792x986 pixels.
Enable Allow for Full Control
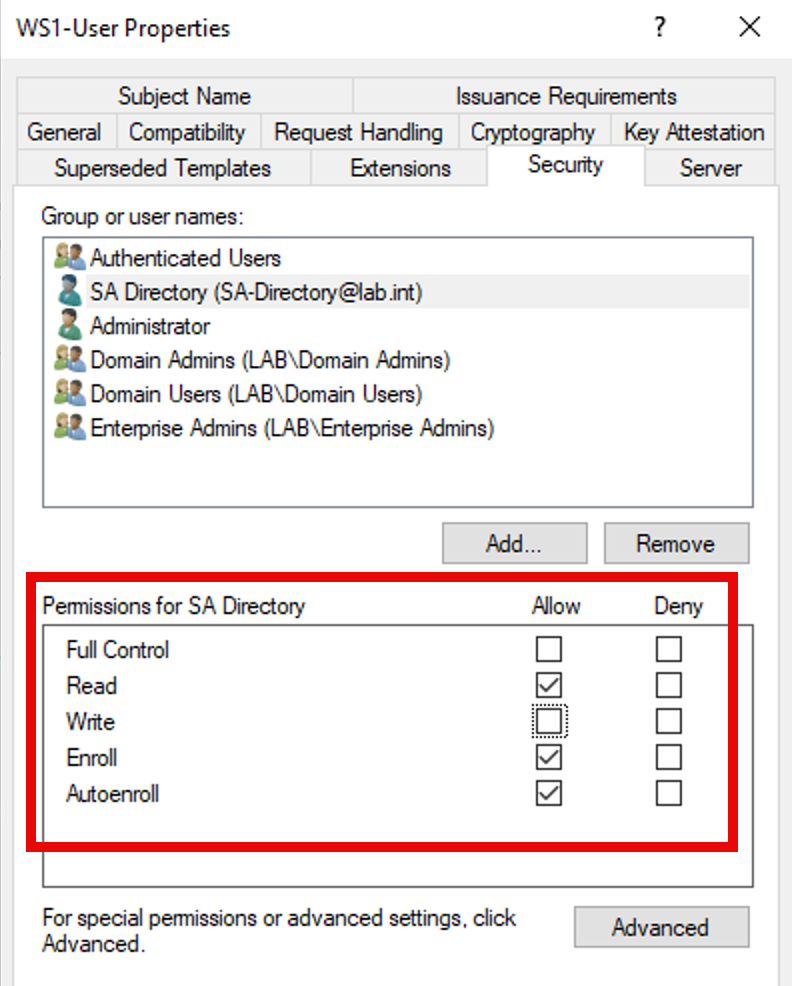pyautogui.click(x=549, y=650)
